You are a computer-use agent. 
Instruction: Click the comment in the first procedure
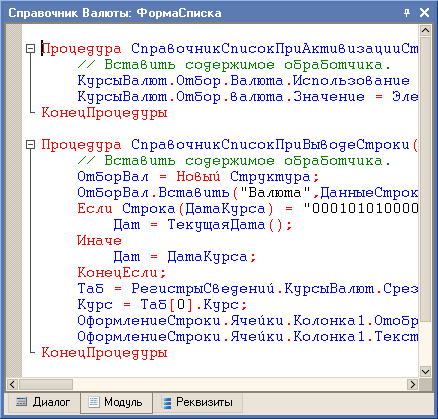tap(234, 65)
